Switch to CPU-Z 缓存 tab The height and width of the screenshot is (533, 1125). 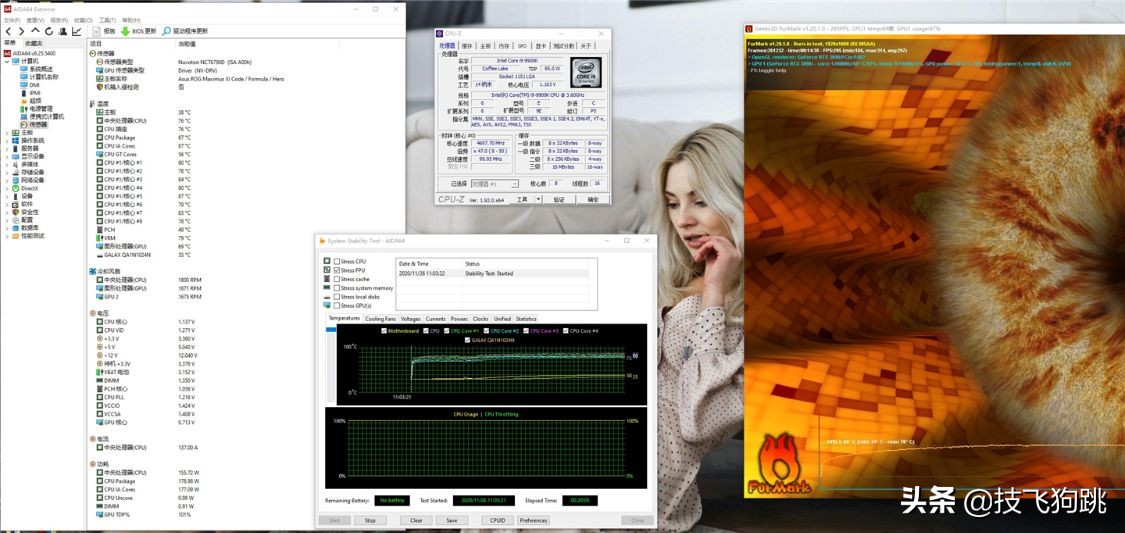467,46
